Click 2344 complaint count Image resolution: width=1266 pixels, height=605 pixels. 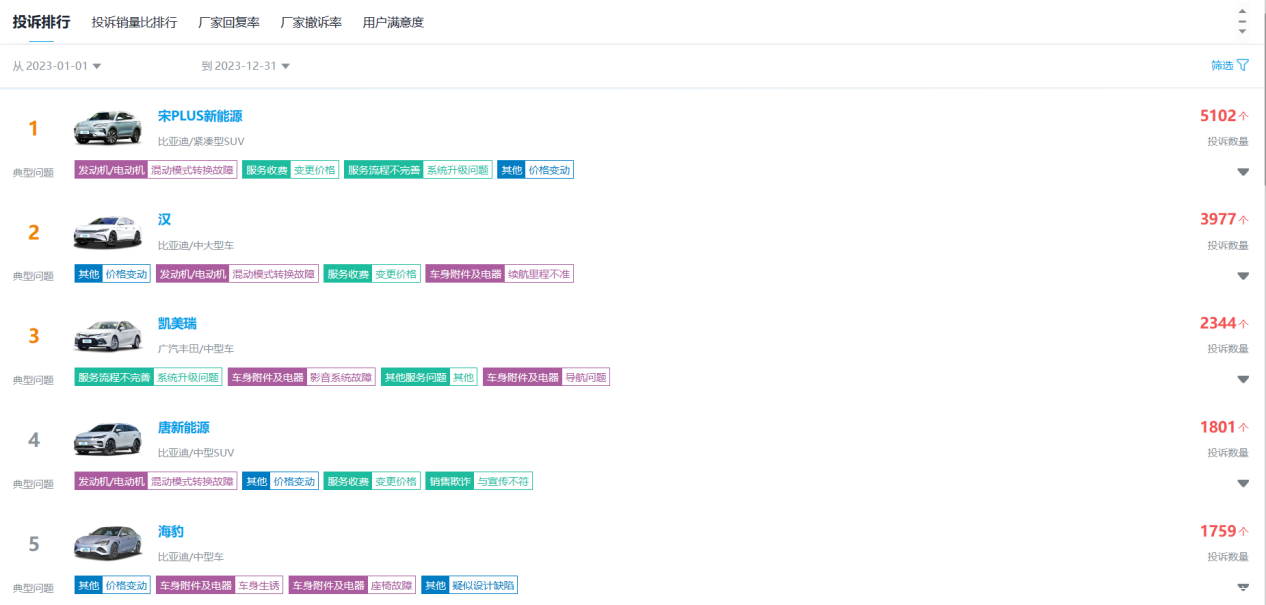click(x=1218, y=324)
